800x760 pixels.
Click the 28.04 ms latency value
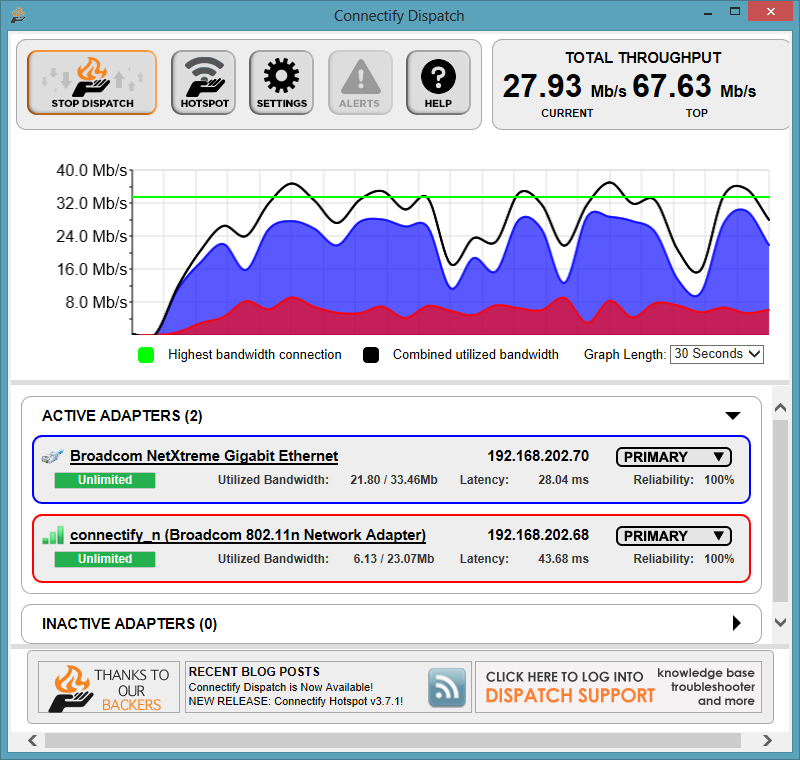563,480
